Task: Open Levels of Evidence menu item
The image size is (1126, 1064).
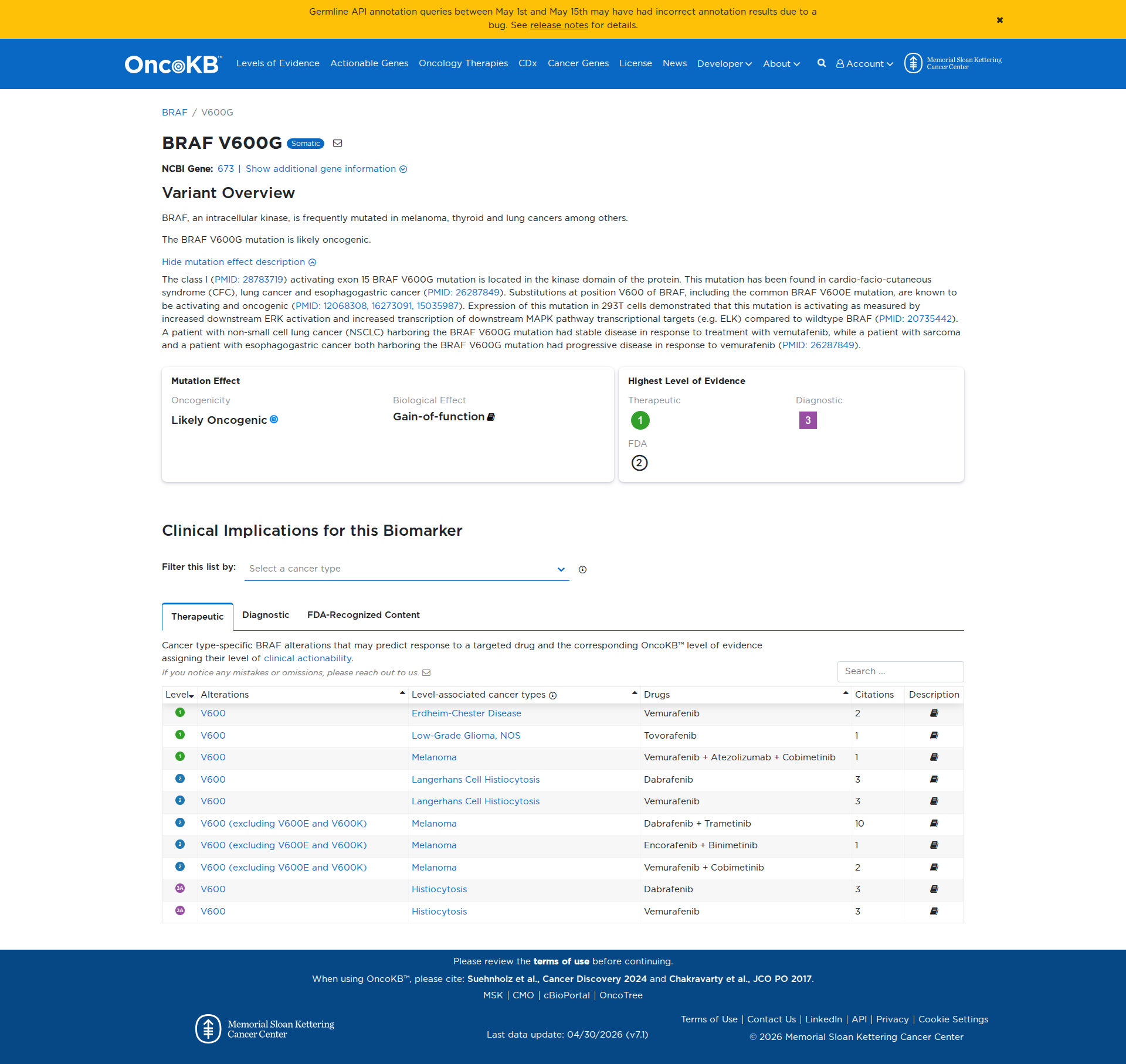Action: tap(278, 63)
